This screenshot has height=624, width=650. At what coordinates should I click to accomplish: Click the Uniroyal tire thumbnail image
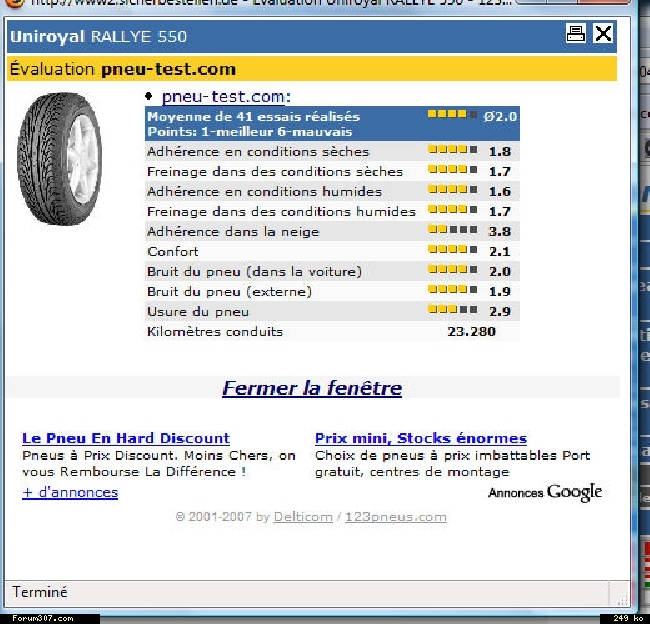click(60, 158)
